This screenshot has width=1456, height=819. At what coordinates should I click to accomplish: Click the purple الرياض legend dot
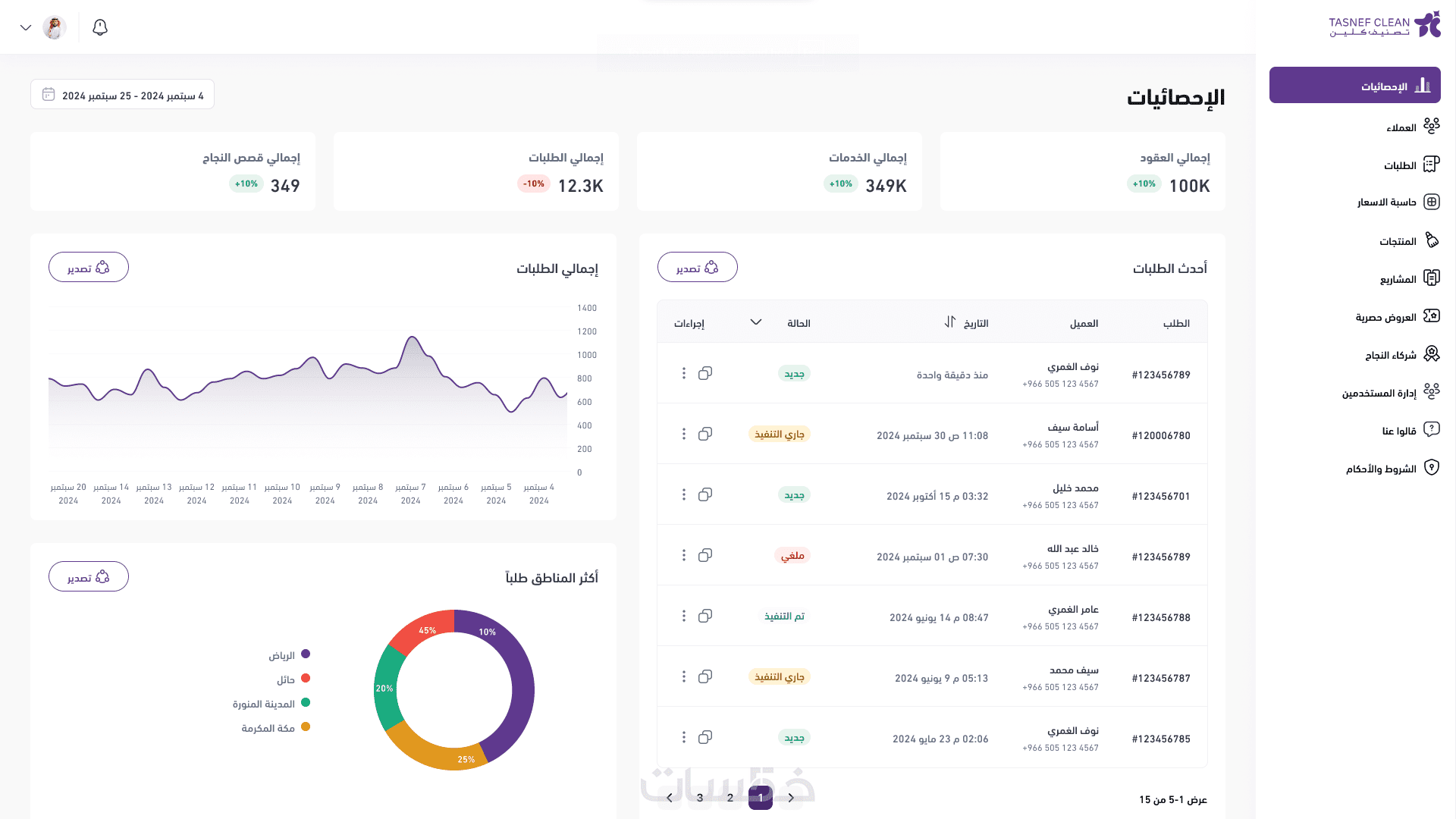[x=306, y=654]
